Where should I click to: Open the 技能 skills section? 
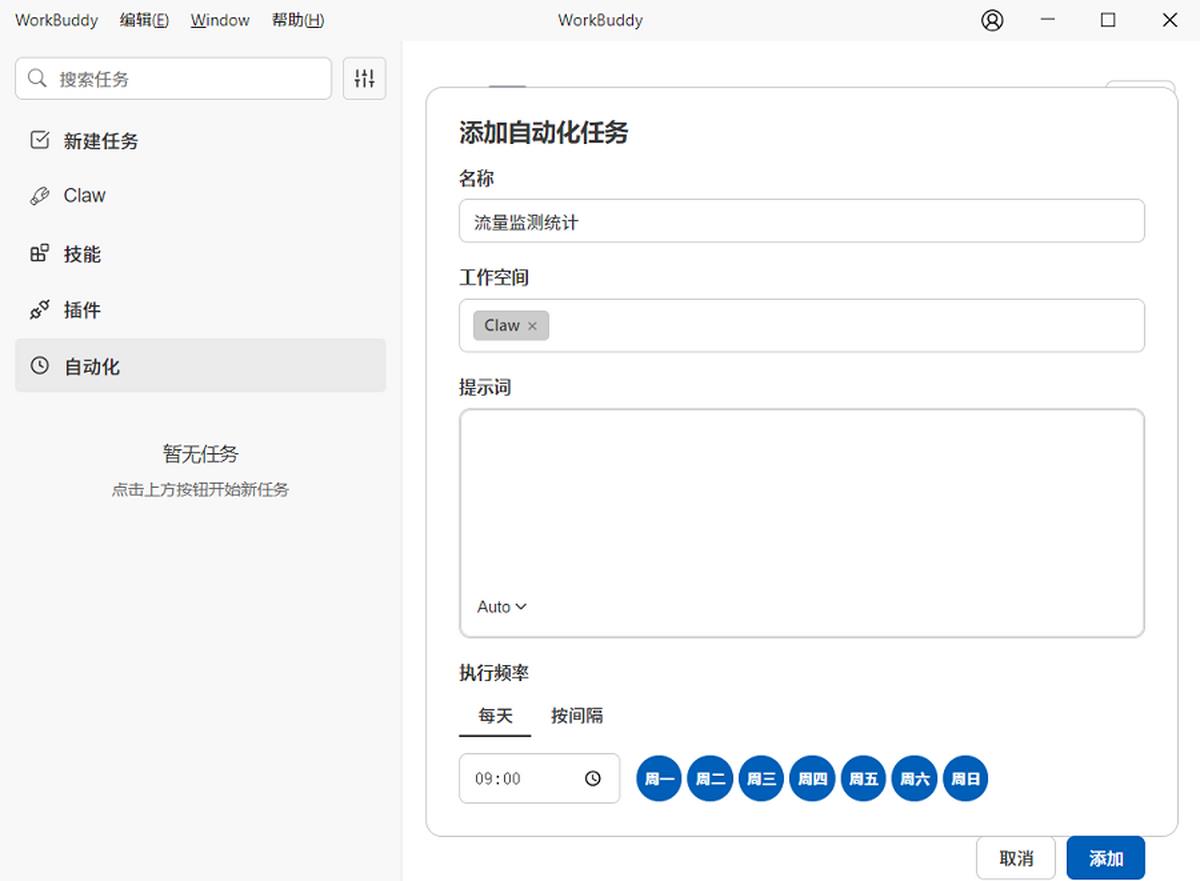[x=82, y=254]
